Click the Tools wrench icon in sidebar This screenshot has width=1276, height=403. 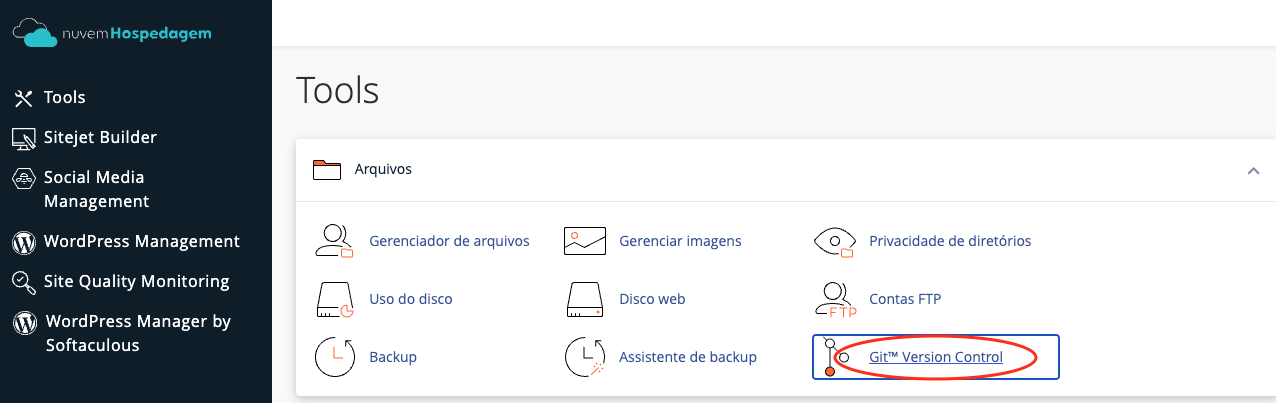coord(24,98)
